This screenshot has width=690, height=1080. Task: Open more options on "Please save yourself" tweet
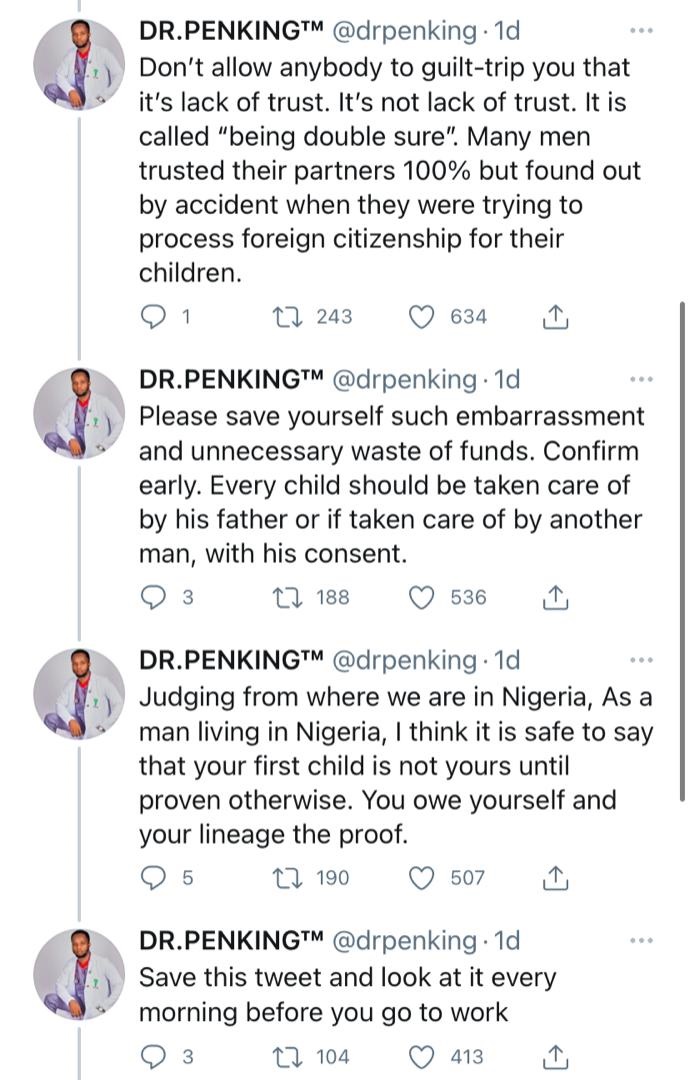641,380
